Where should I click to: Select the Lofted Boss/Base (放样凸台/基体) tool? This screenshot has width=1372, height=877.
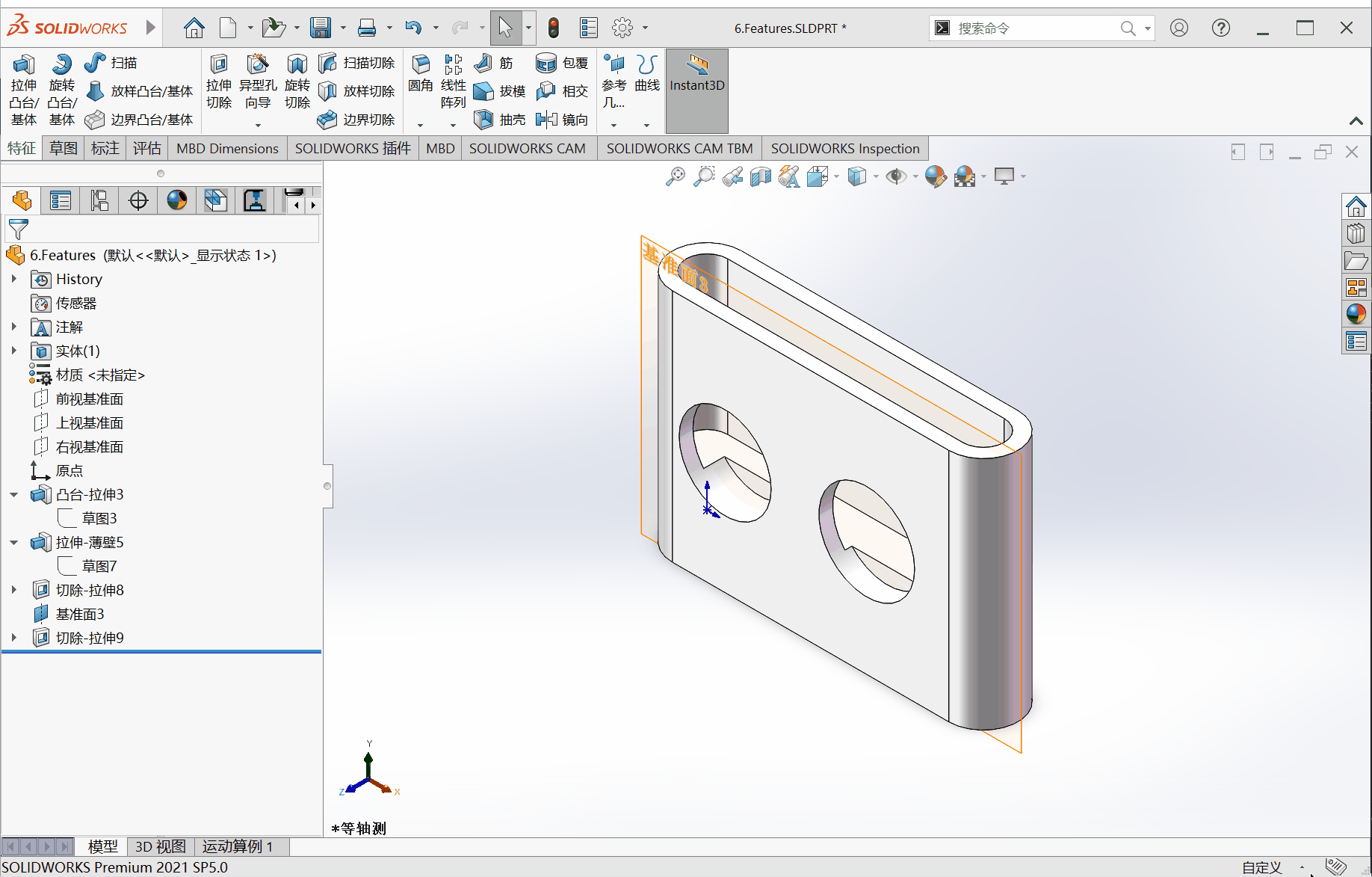[x=140, y=91]
